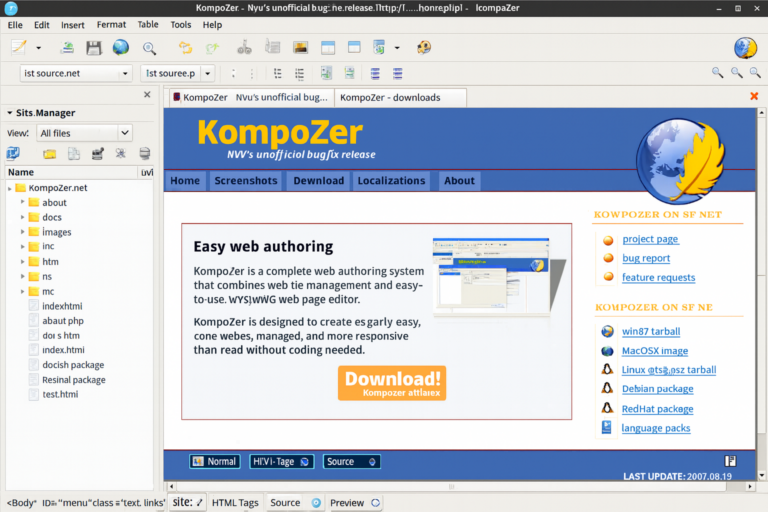The height and width of the screenshot is (512, 768).
Task: Click the Publish globe icon
Action: click(120, 47)
